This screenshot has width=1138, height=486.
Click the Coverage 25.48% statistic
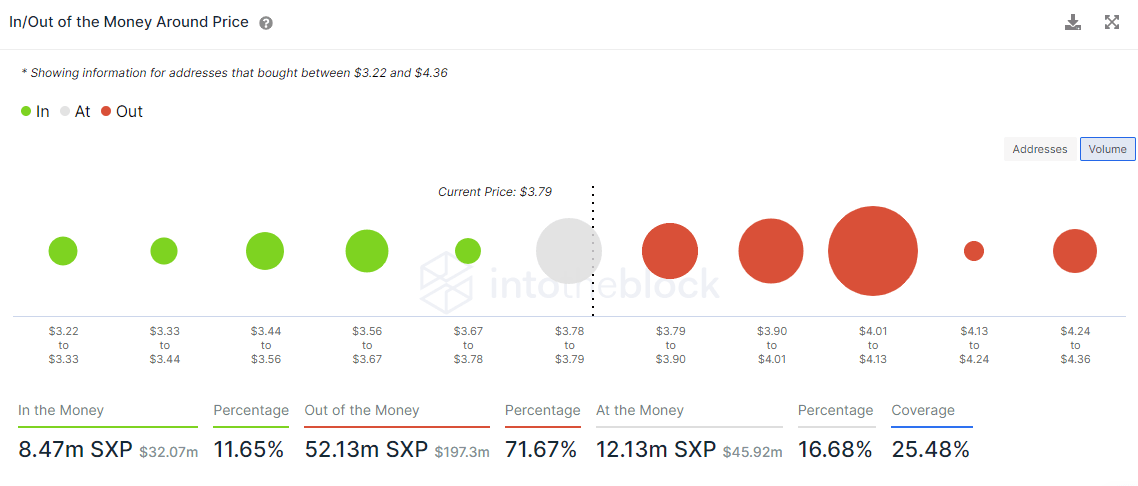pyautogui.click(x=930, y=449)
